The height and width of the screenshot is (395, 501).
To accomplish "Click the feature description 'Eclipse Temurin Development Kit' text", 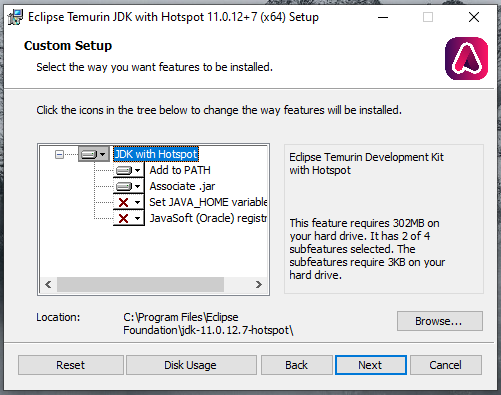I will click(366, 164).
